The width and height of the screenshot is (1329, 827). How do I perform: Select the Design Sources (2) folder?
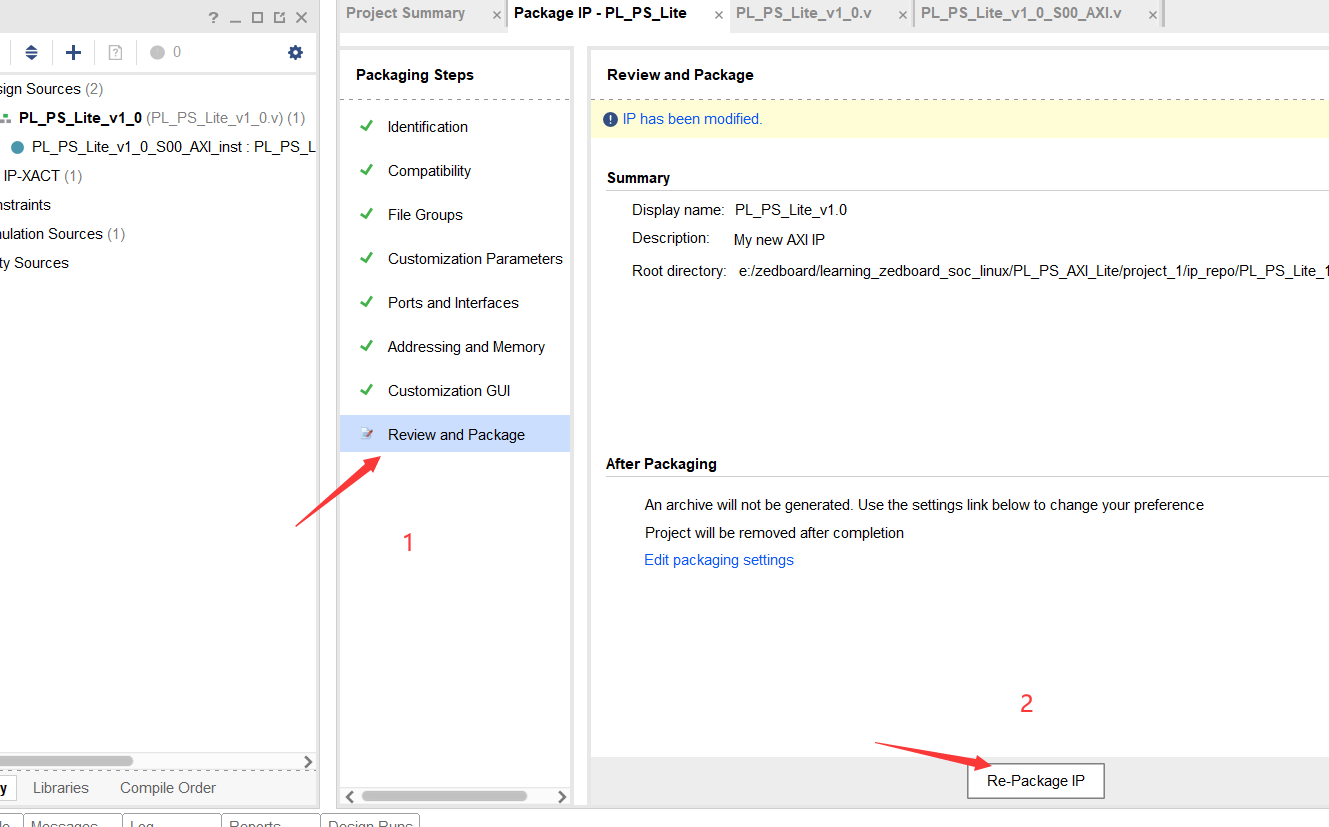(x=51, y=89)
